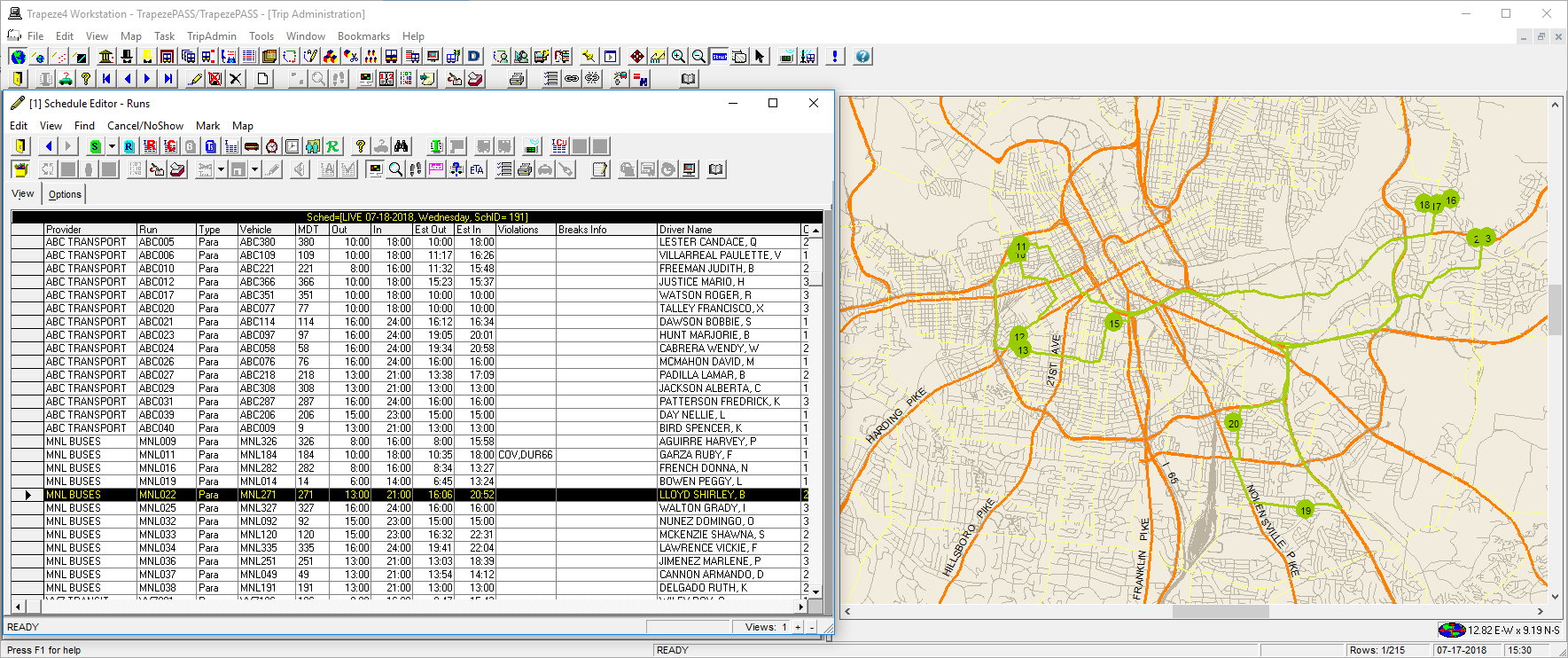Decrease Views count with minus button
This screenshot has width=1568, height=658.
click(x=811, y=627)
